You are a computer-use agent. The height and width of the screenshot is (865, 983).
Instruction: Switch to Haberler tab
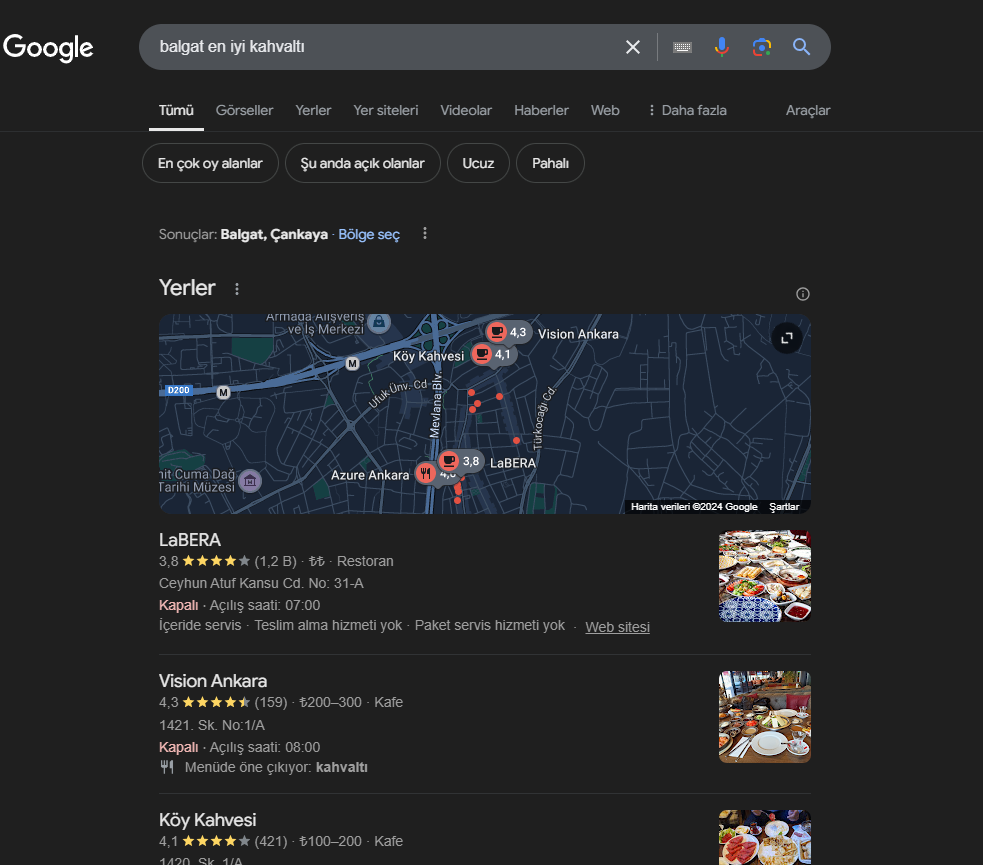pos(541,110)
